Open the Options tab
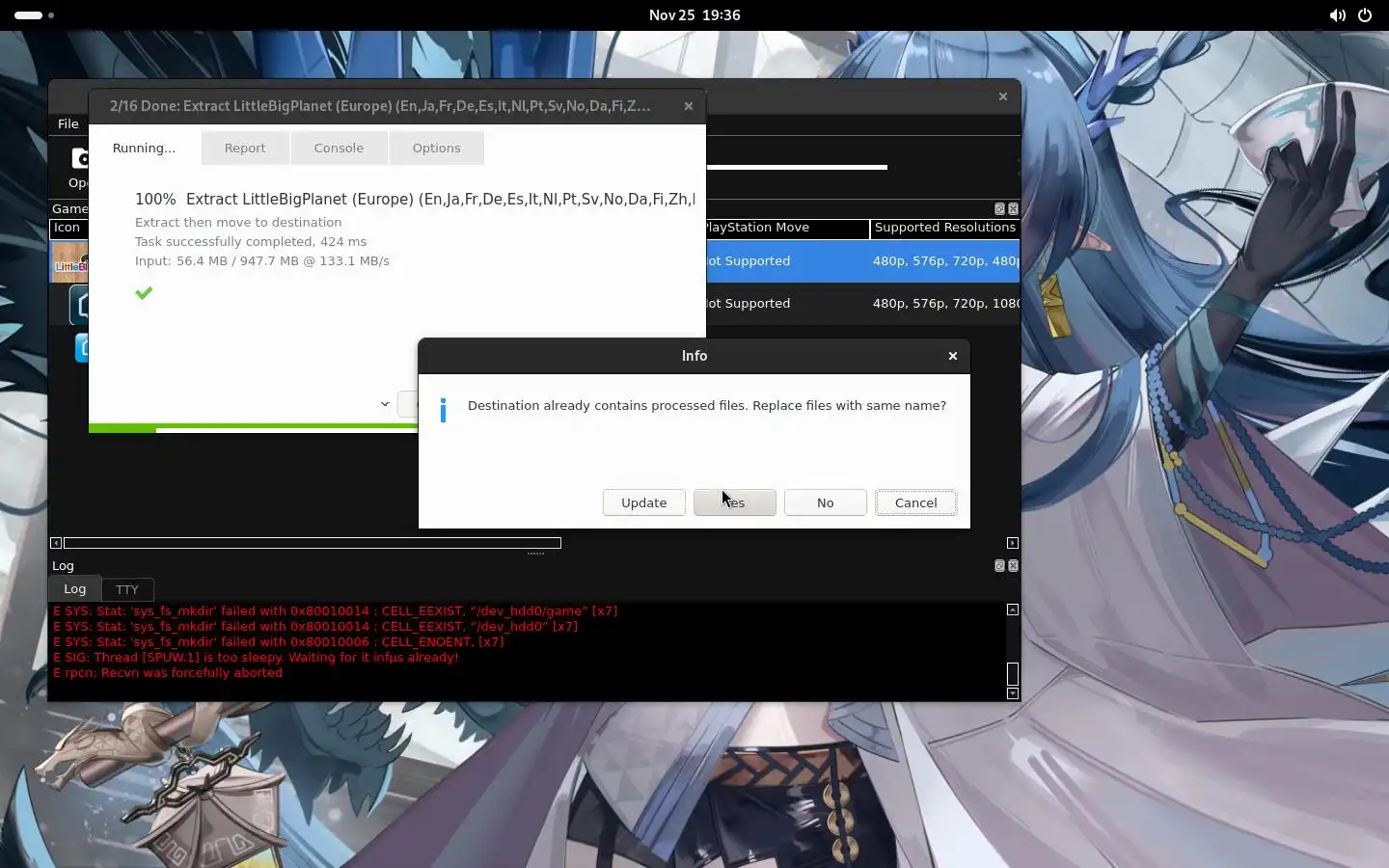 click(436, 149)
